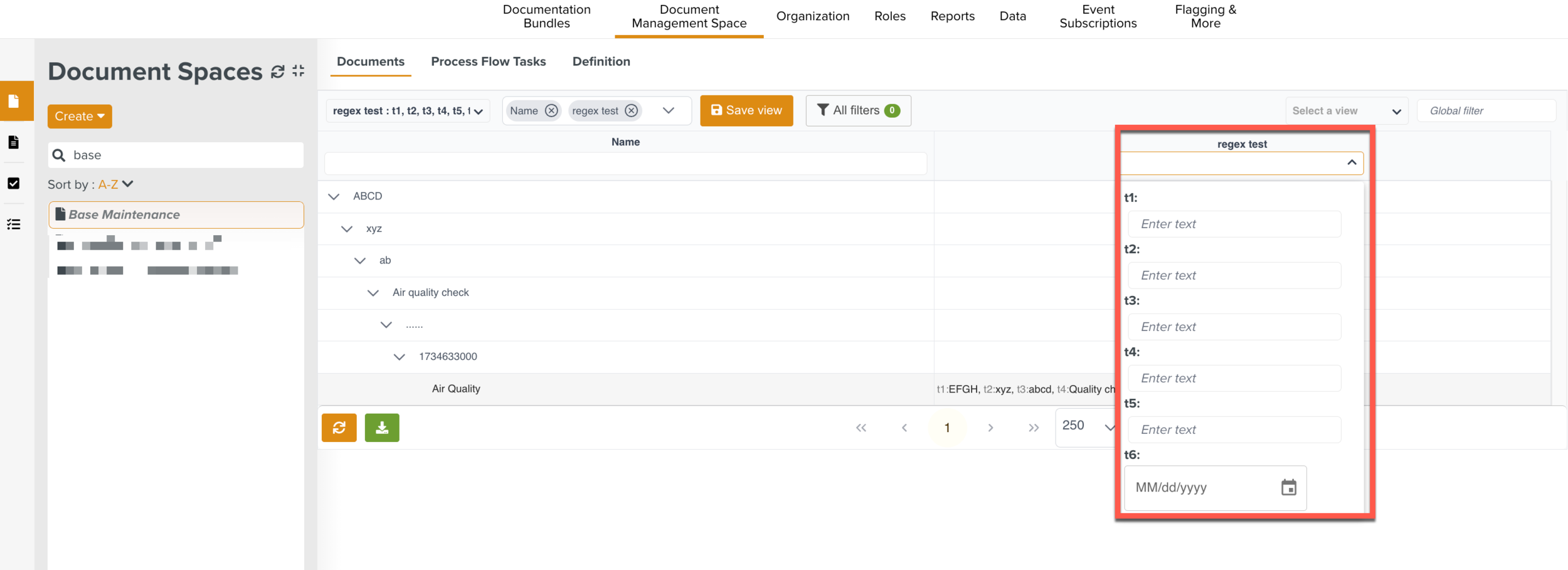Open the Reports menu item
Screen dimensions: 1568x570
tap(952, 16)
